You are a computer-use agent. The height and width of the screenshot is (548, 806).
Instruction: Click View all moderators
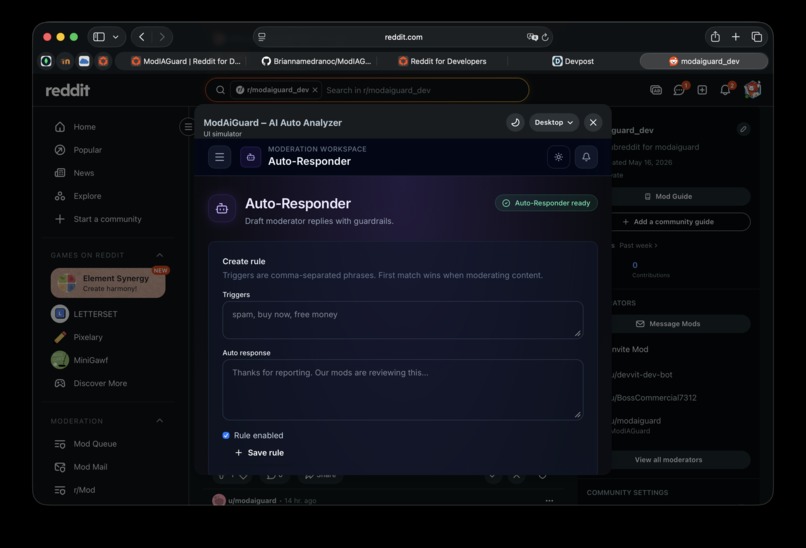[x=668, y=460]
